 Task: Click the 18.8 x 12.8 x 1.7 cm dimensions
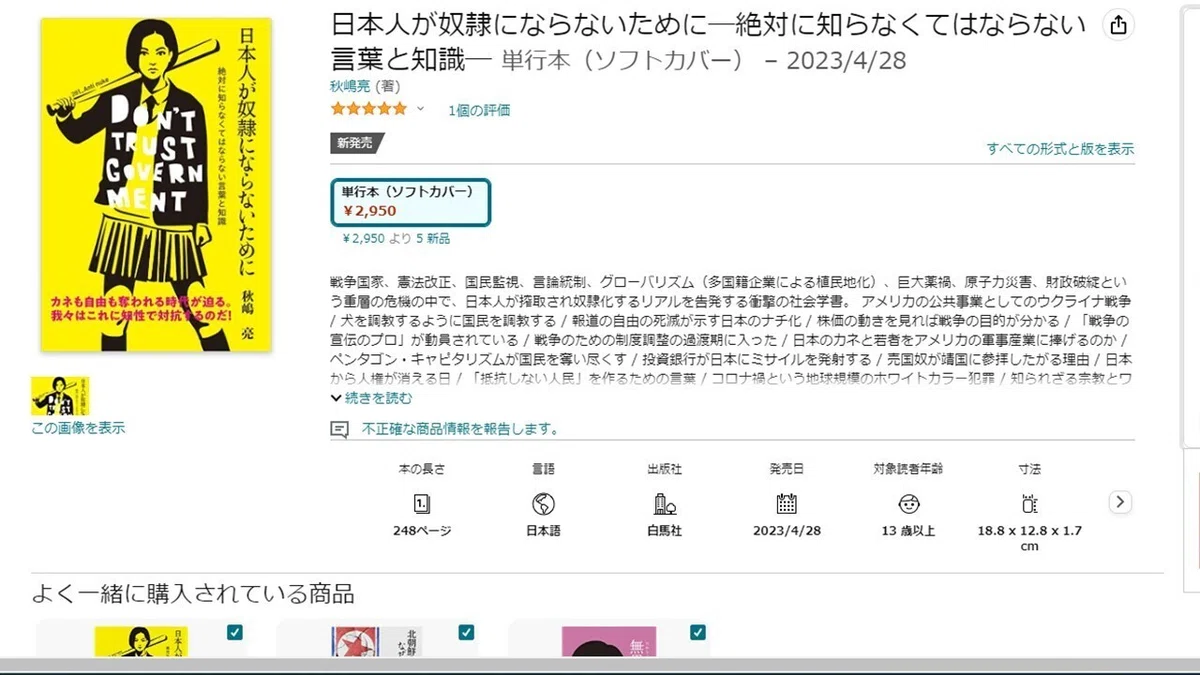[x=1029, y=538]
